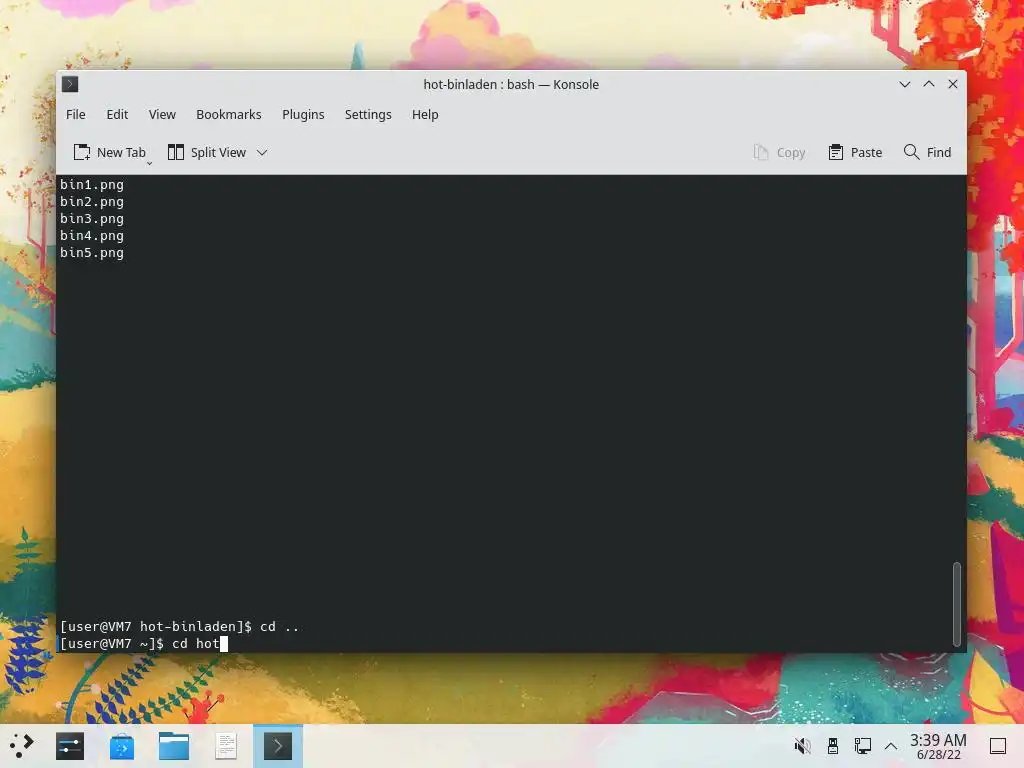Click the Paste toolbar button
Viewport: 1024px width, 768px height.
coord(855,152)
